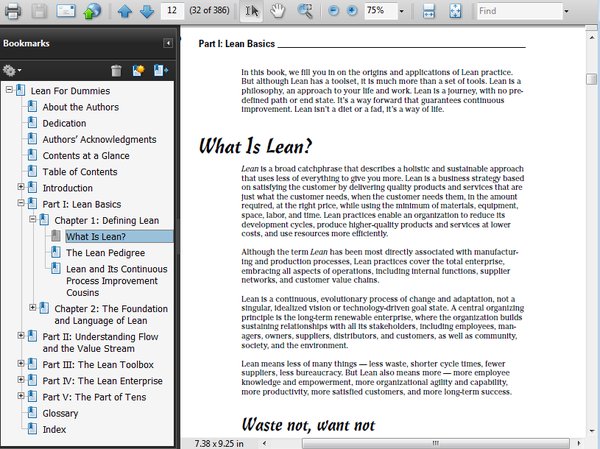Image resolution: width=600 pixels, height=449 pixels.
Task: Select the Introduction bookmark label
Action: [x=67, y=188]
